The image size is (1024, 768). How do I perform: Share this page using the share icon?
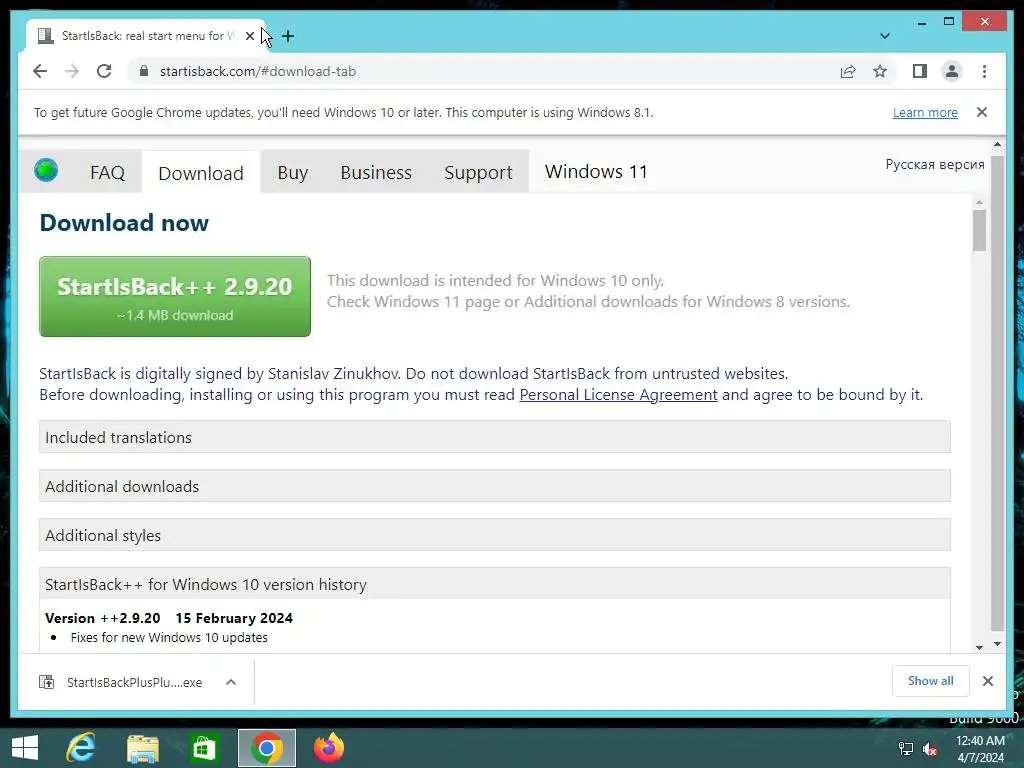pyautogui.click(x=848, y=71)
